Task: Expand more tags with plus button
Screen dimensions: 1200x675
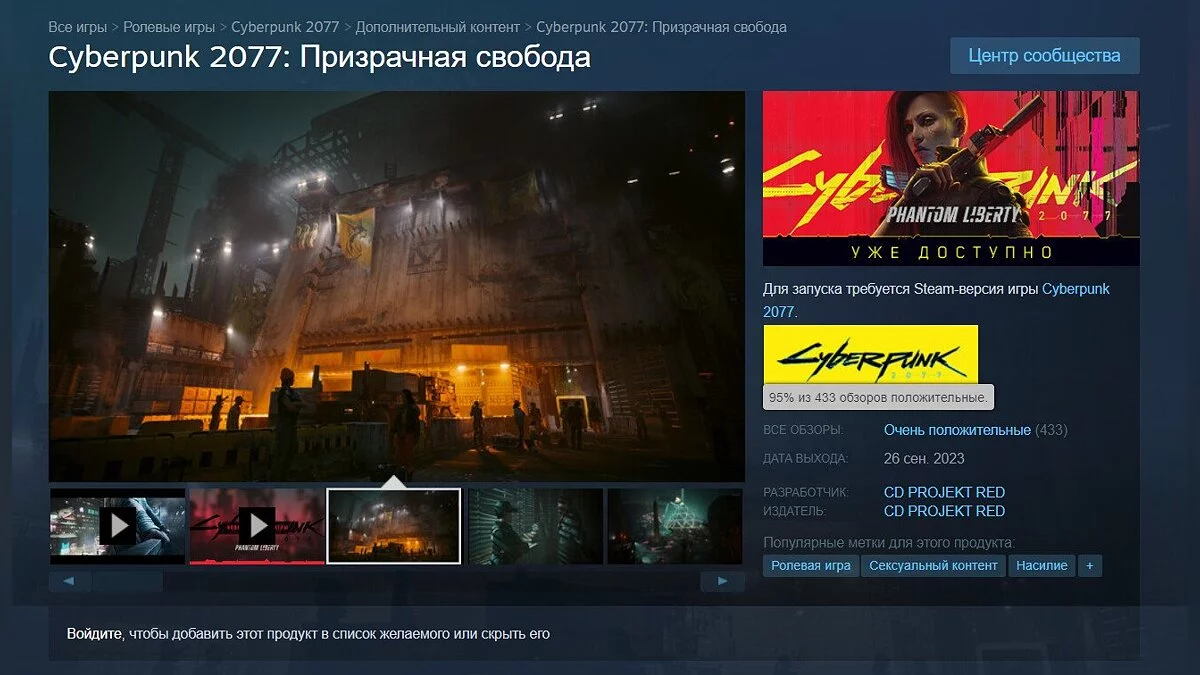Action: 1090,566
